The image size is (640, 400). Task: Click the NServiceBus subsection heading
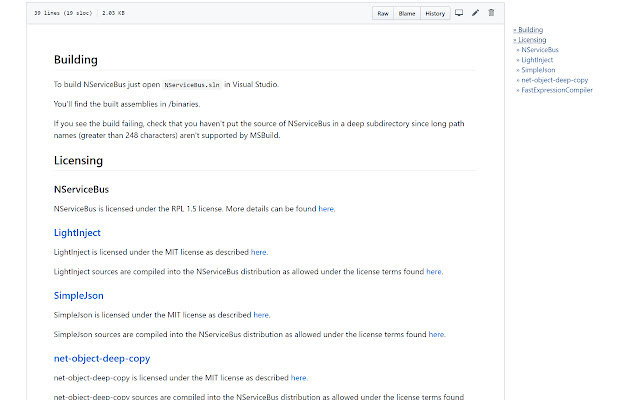81,189
